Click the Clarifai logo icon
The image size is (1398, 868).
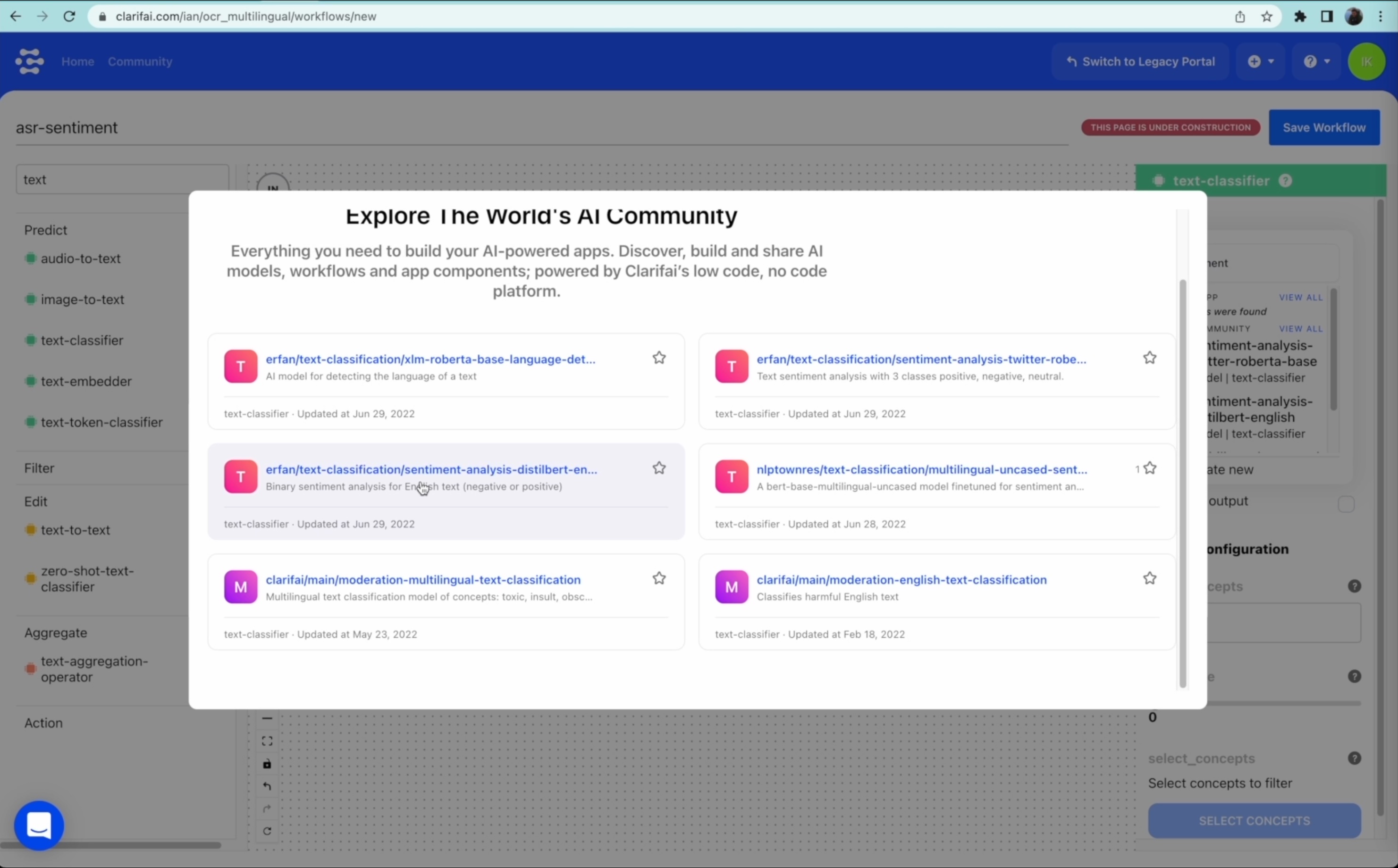tap(29, 61)
